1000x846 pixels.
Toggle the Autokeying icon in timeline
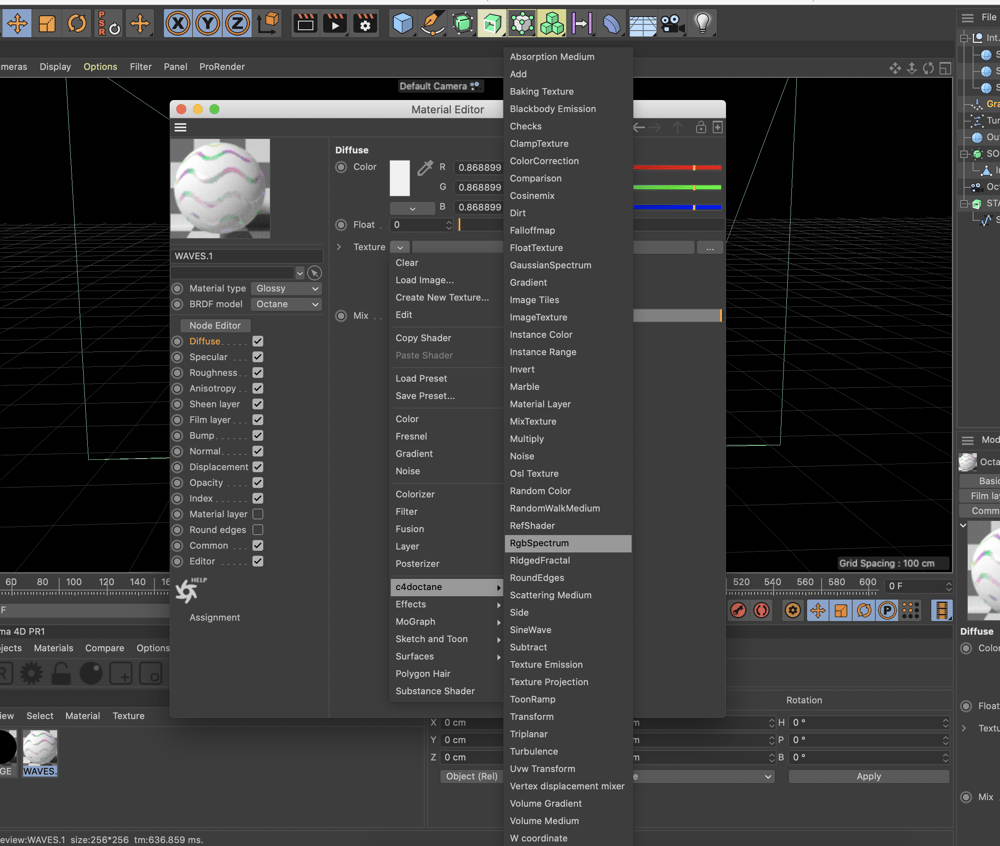click(x=761, y=610)
